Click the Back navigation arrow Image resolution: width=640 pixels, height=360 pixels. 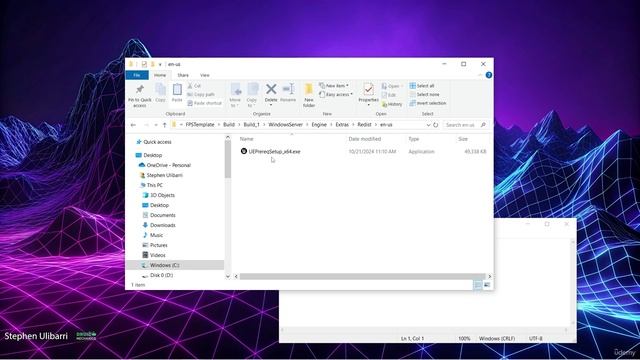tap(133, 125)
